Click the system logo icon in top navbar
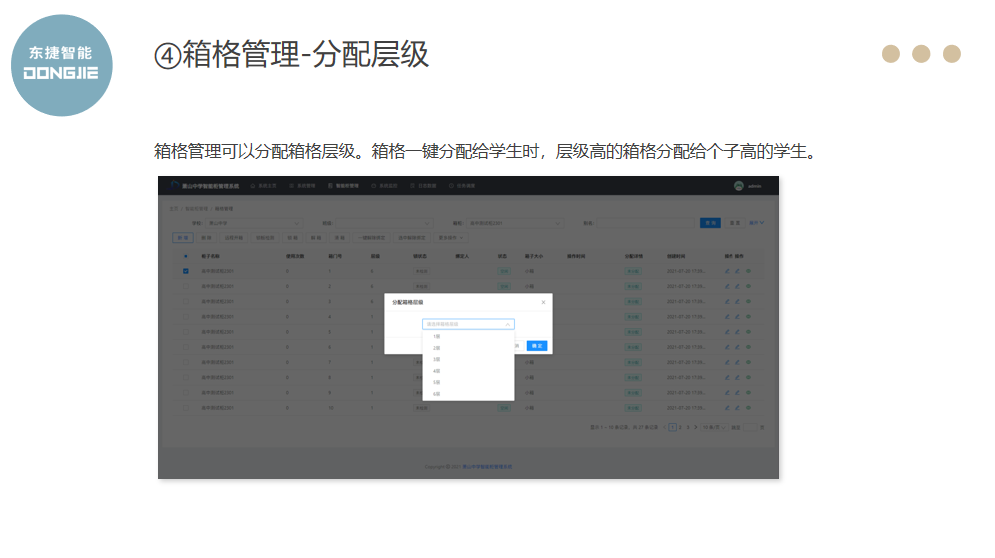Viewport: 995px width, 558px height. (174, 185)
